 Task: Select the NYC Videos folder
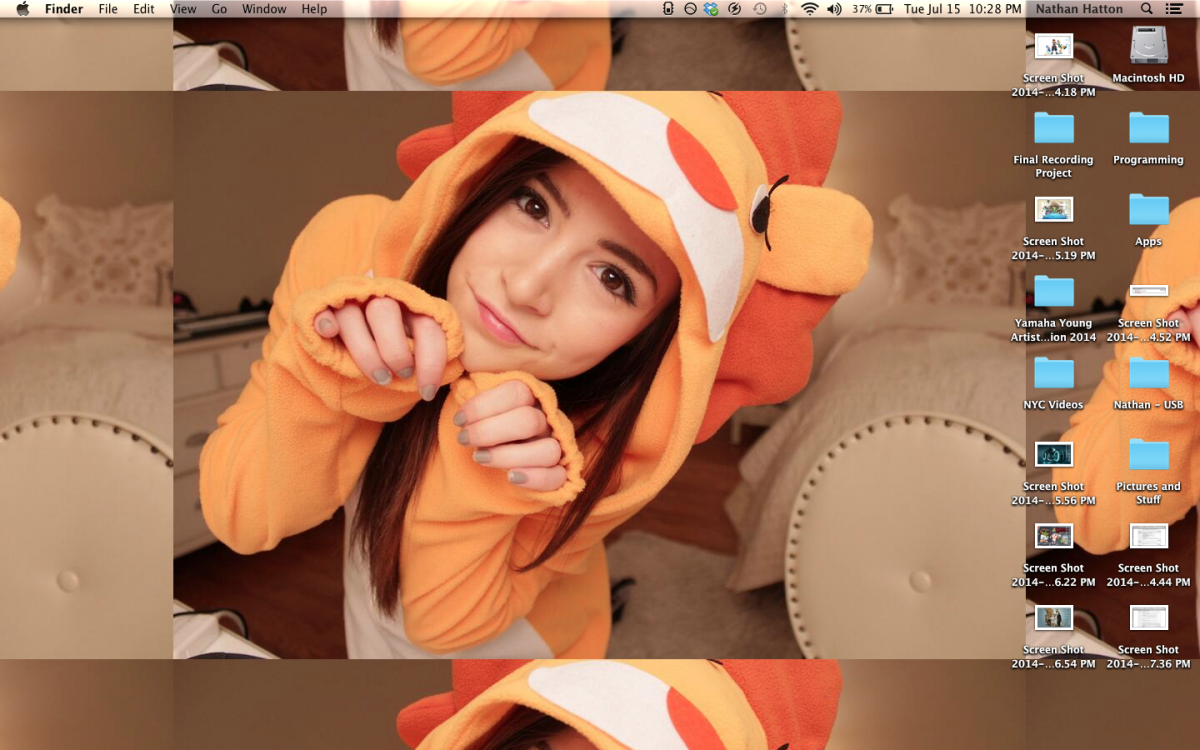pyautogui.click(x=1053, y=373)
